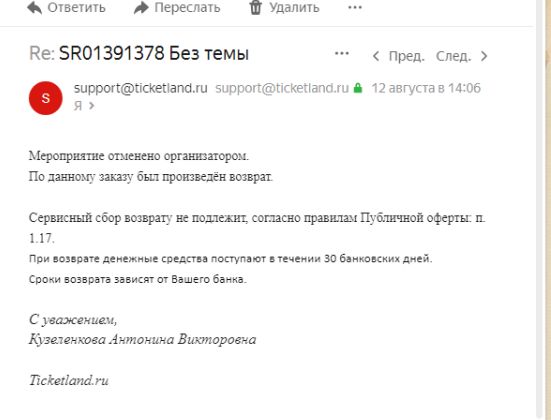Click the Ticketland.ru signature link
Viewport: 551px width, 420px height.
point(69,380)
